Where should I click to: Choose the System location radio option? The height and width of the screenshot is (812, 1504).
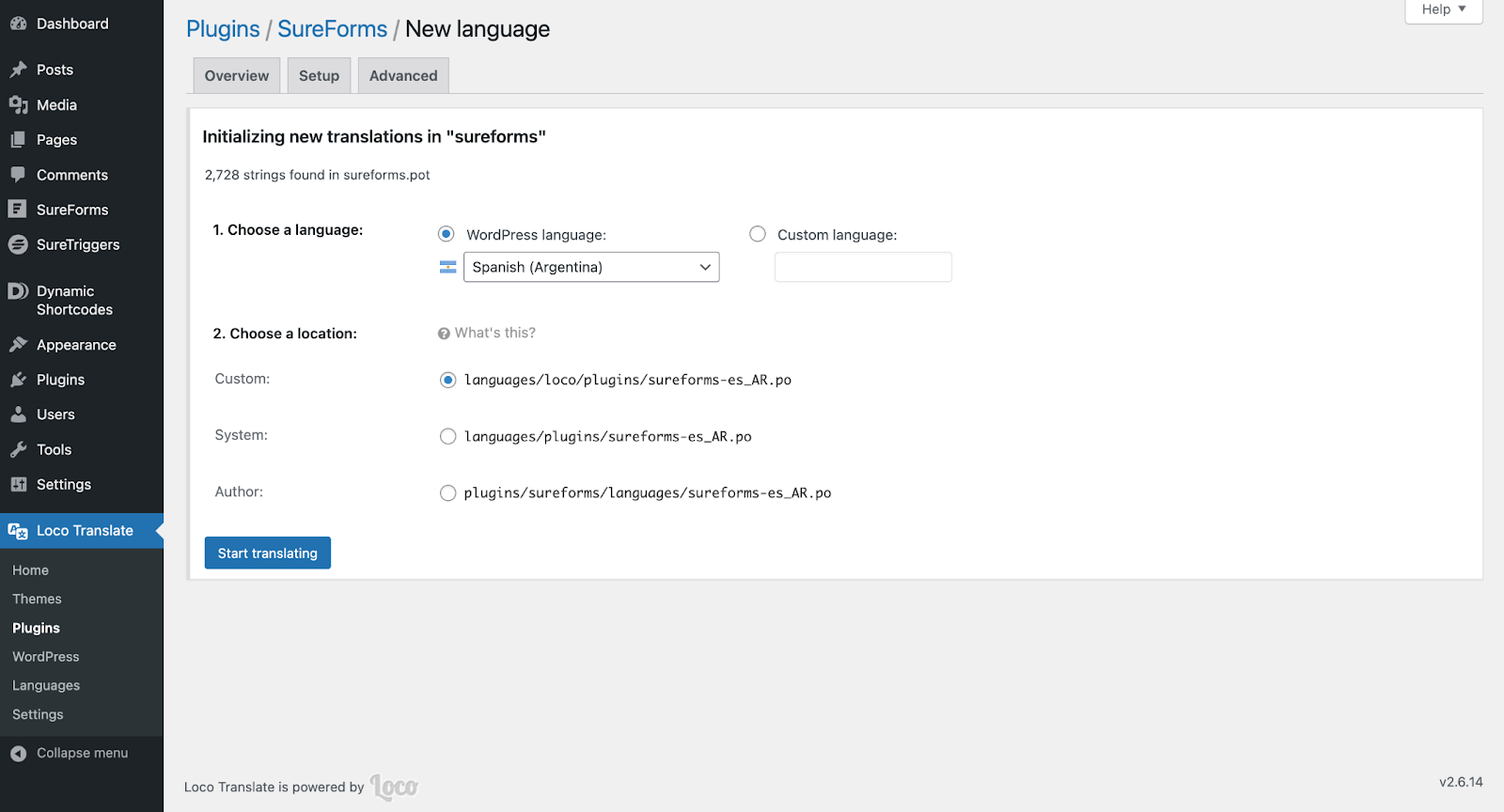coord(448,436)
